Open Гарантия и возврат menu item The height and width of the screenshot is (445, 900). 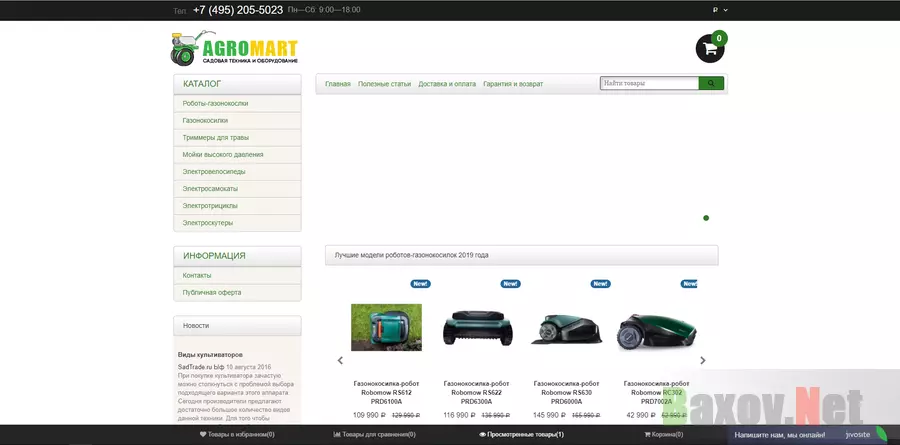point(513,84)
